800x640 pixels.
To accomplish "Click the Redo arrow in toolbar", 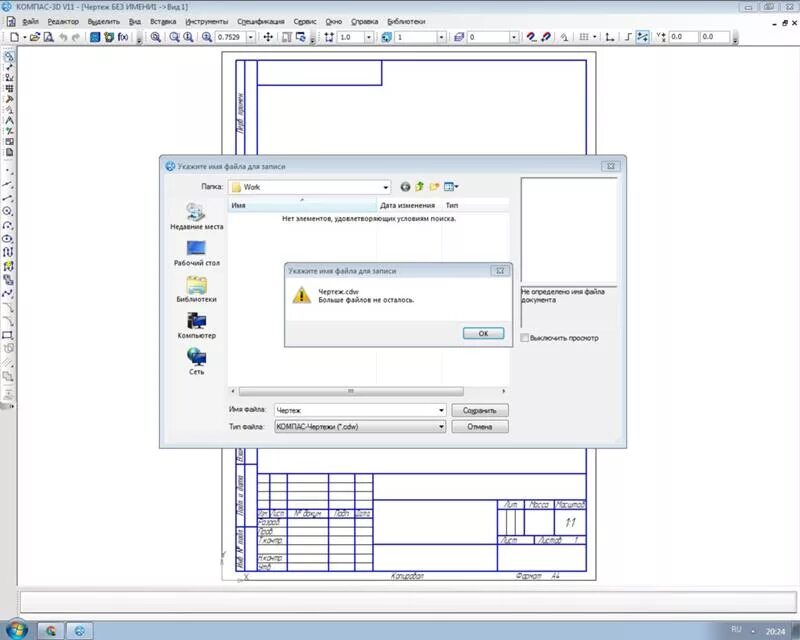I will 76,37.
